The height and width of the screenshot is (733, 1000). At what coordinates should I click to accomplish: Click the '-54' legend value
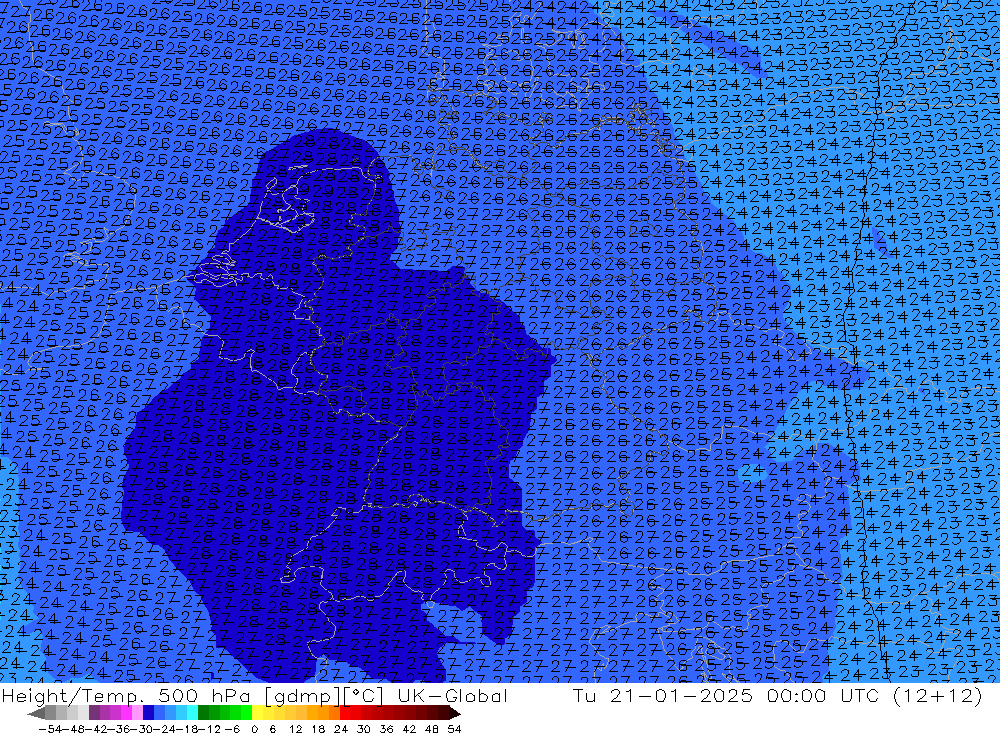[x=49, y=729]
